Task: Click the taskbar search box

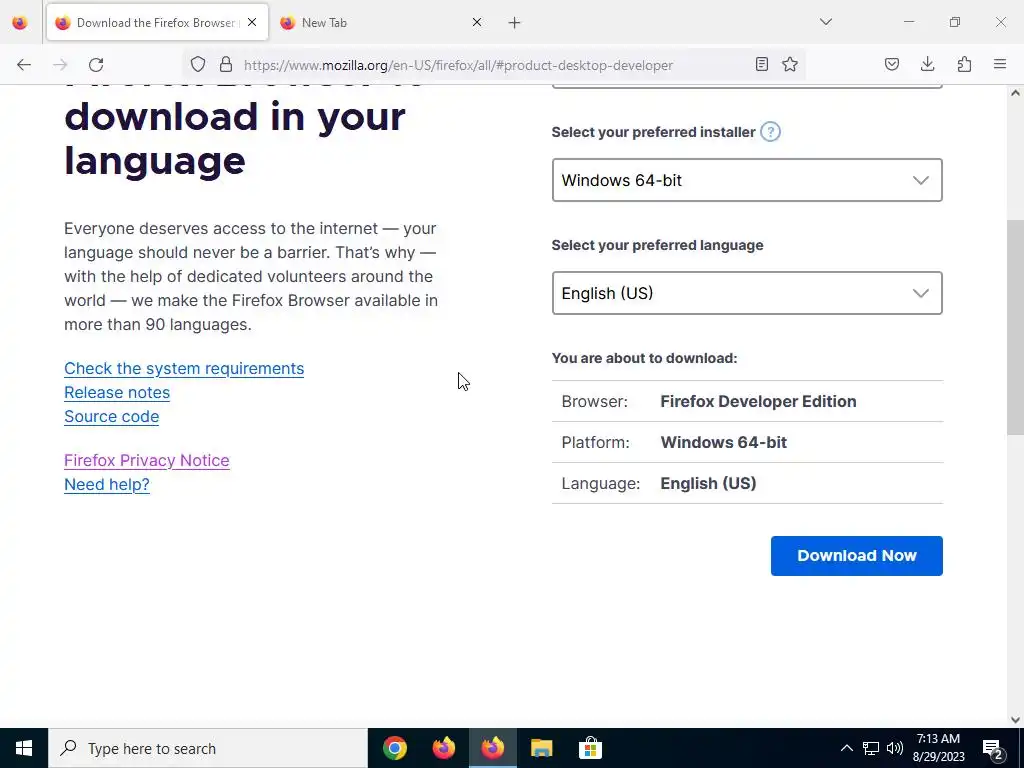Action: [208, 748]
